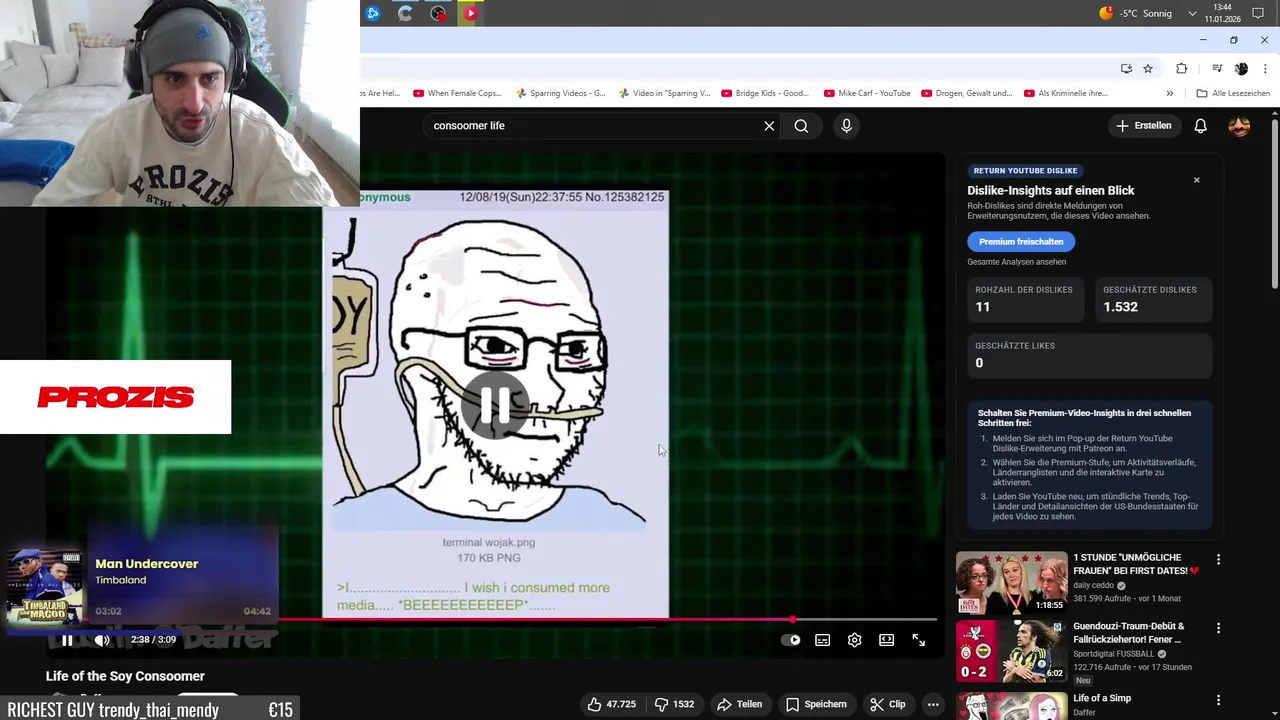This screenshot has height=720, width=1280.
Task: Like the video with 47.725 likes
Action: [x=612, y=704]
